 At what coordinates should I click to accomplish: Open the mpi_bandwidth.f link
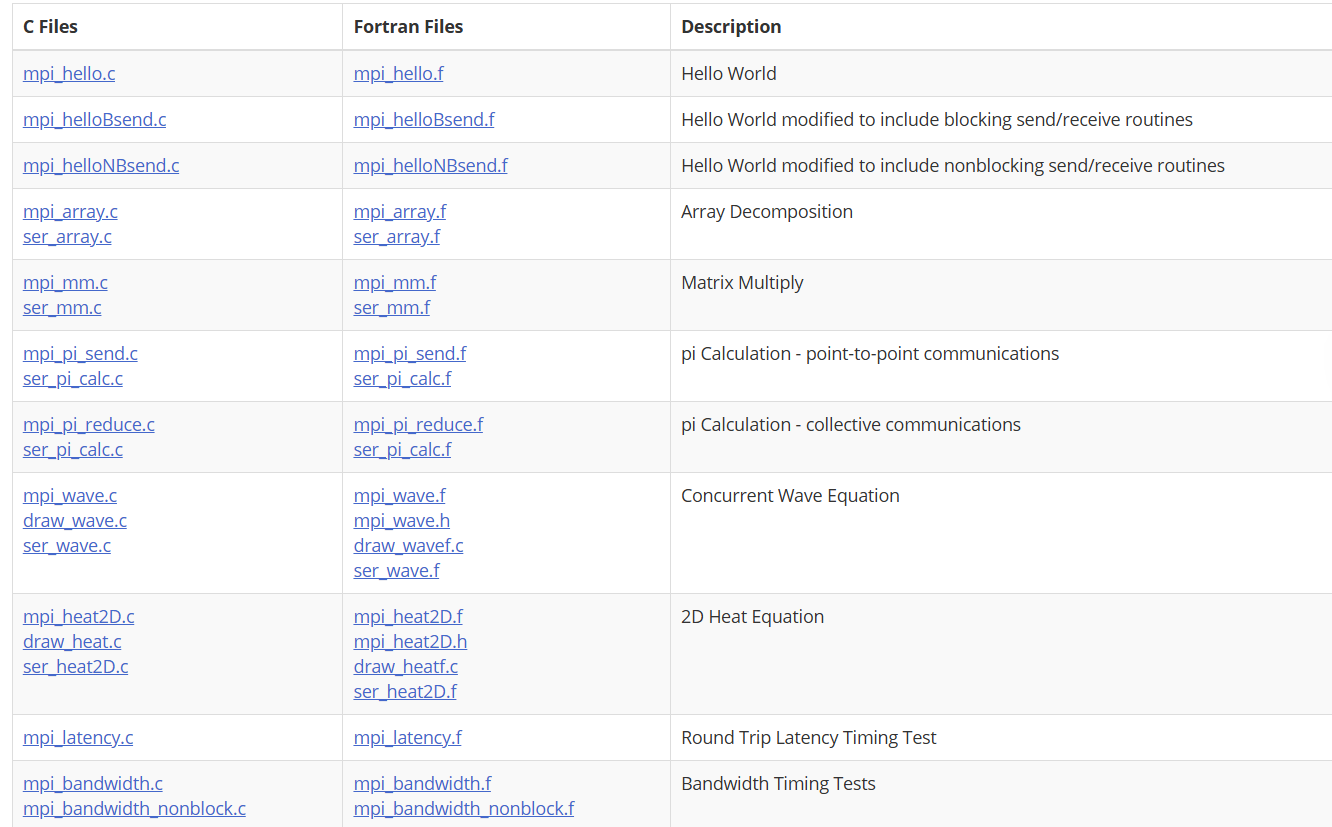[422, 784]
